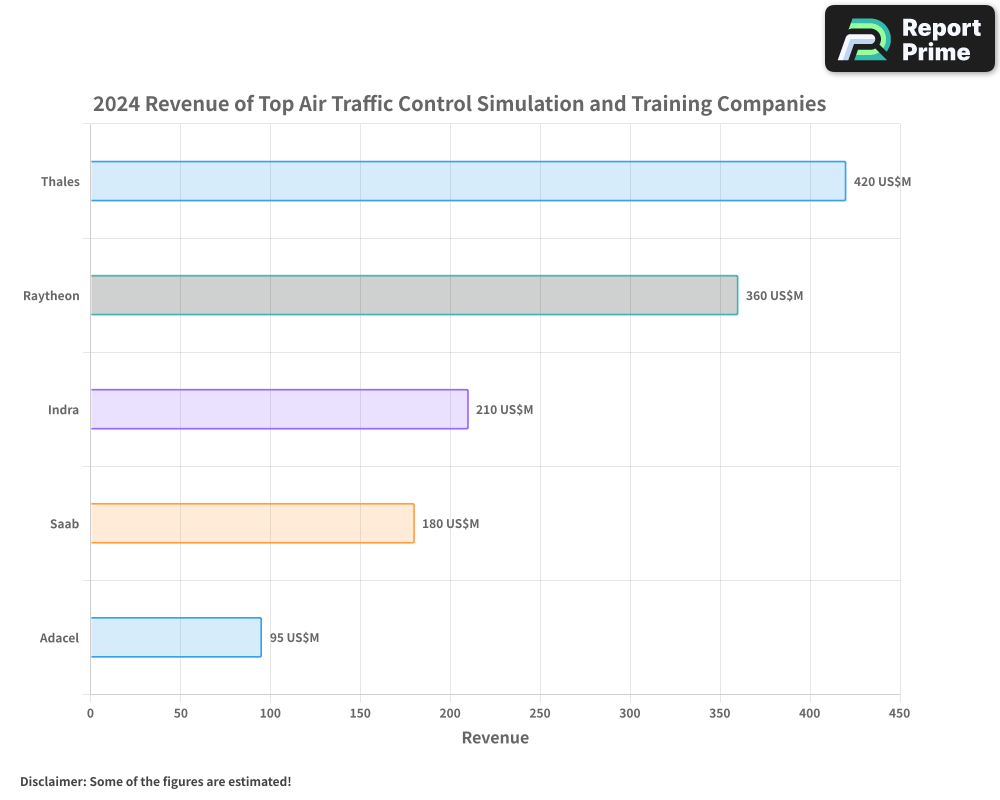Click the Adacel category label
Screen dimensions: 1000x800
click(59, 637)
